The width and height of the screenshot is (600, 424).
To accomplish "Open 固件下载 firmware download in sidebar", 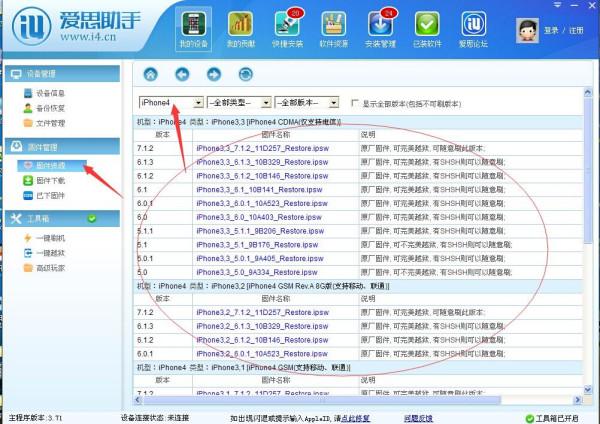I will pyautogui.click(x=44, y=180).
